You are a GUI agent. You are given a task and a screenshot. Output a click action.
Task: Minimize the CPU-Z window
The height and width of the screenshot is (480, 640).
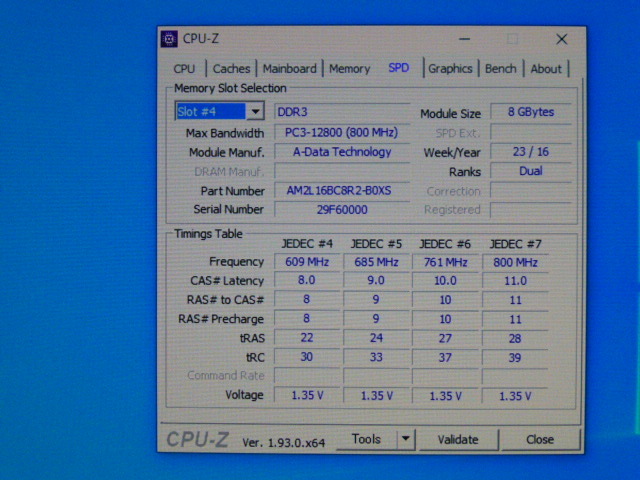click(x=464, y=39)
